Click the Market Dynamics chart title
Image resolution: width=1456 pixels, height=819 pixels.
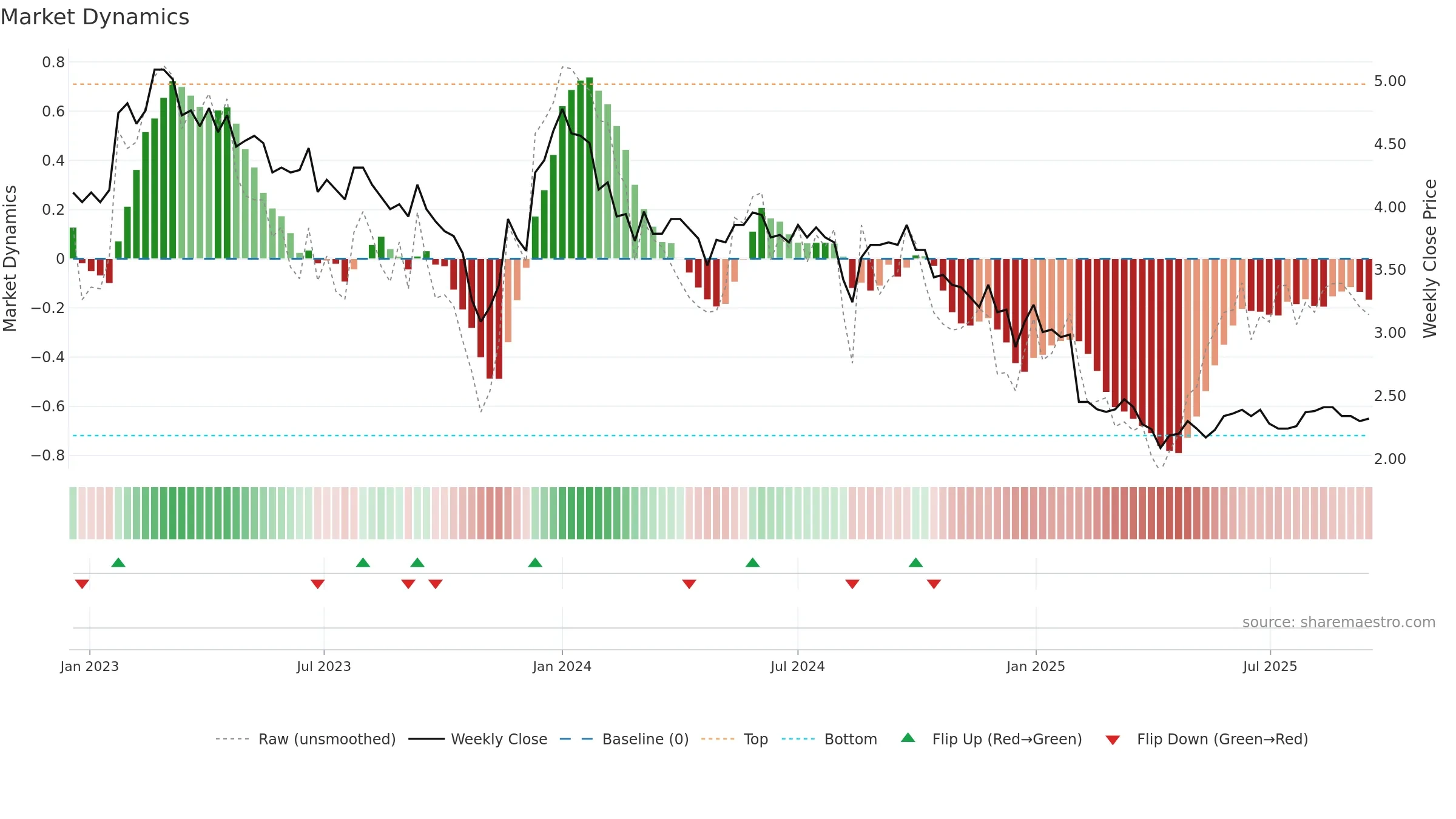click(x=95, y=17)
